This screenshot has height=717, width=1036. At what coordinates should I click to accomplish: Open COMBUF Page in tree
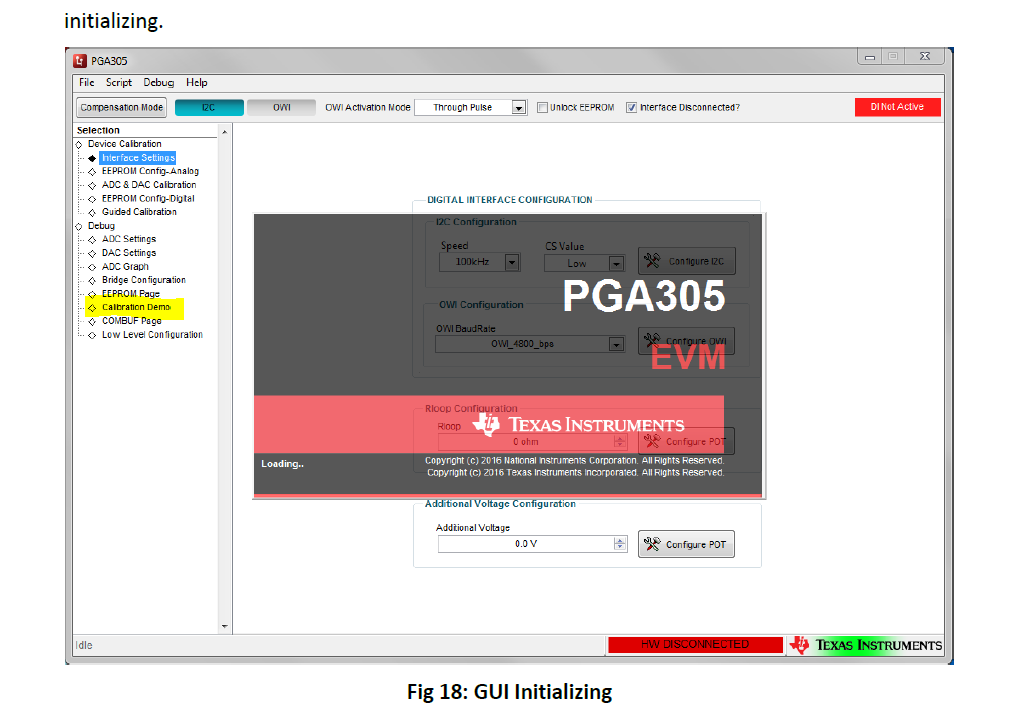pyautogui.click(x=131, y=321)
